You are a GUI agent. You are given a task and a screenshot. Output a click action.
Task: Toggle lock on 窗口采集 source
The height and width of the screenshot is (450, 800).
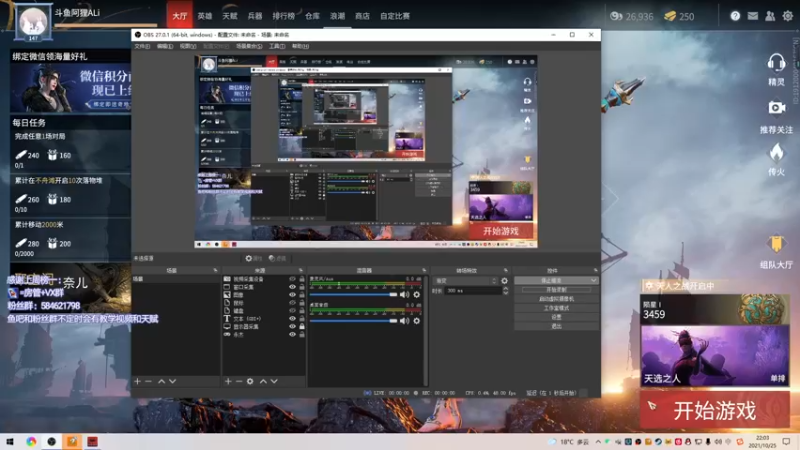302,287
